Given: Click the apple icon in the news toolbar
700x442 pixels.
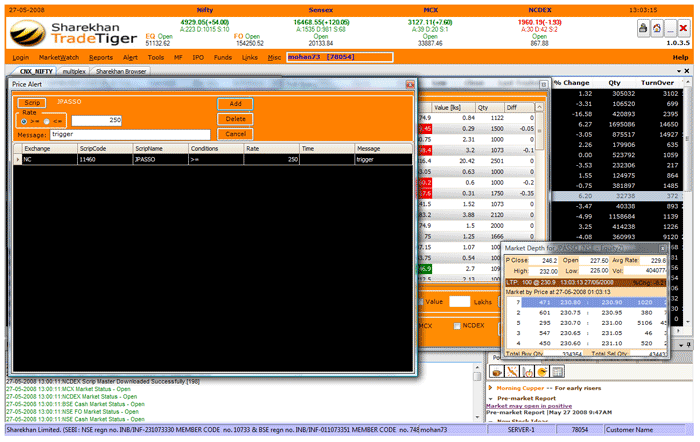Looking at the screenshot, I should coord(527,371).
